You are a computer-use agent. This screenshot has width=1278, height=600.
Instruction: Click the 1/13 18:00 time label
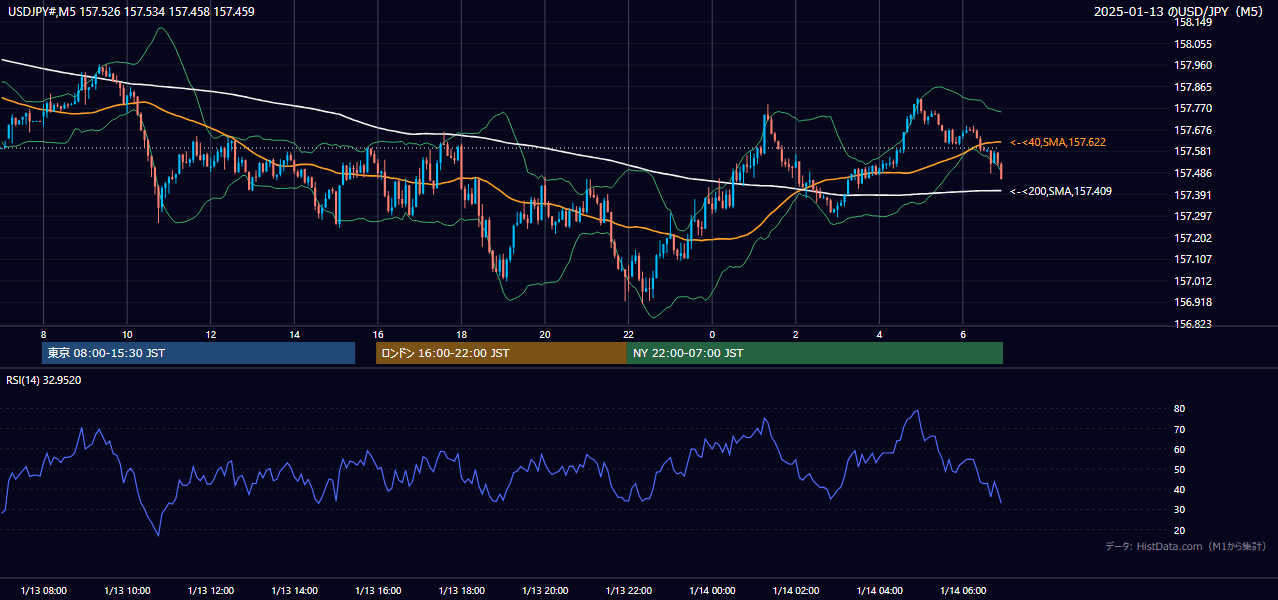[461, 591]
